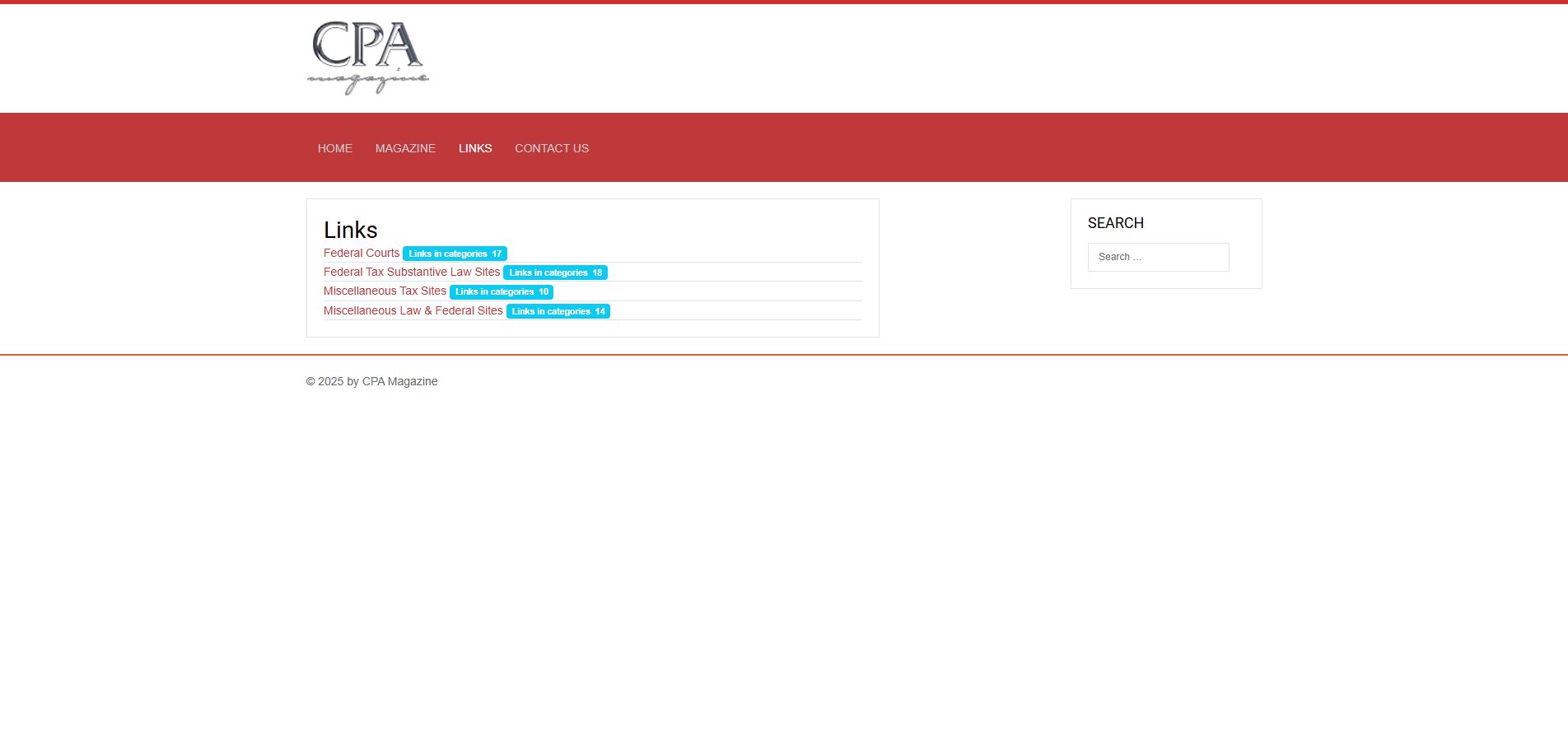Select the LINKS navigation item
Viewport: 1568px width, 750px height.
475,148
